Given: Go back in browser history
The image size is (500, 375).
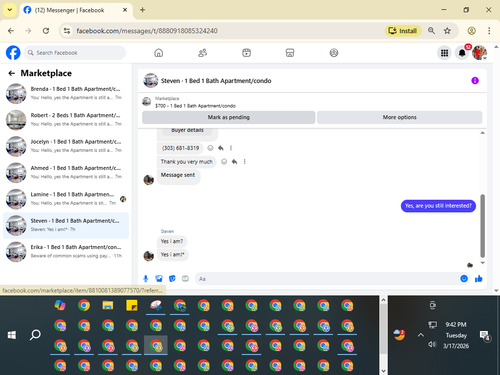Looking at the screenshot, I should pyautogui.click(x=11, y=31).
